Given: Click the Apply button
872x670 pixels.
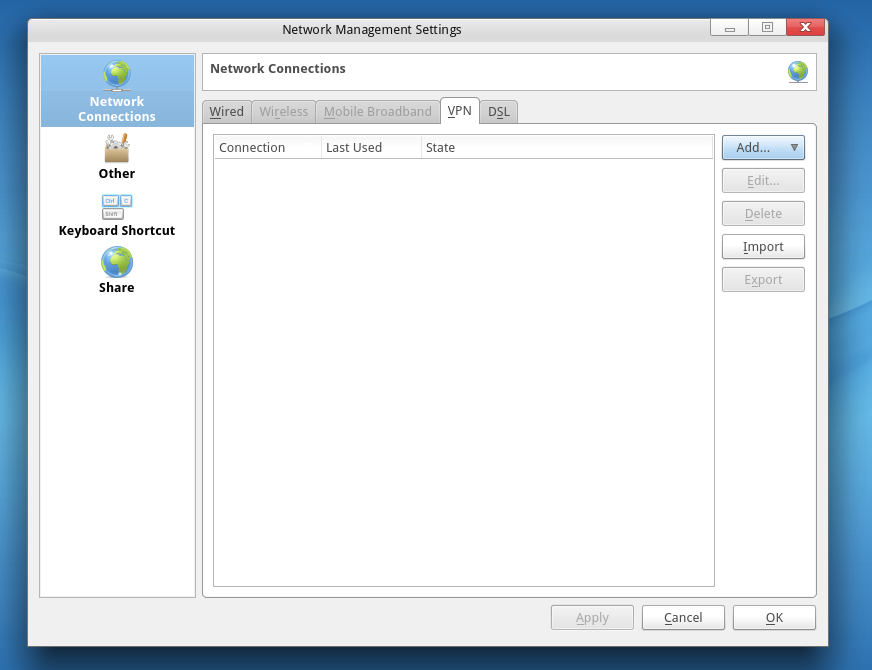Looking at the screenshot, I should click(592, 618).
